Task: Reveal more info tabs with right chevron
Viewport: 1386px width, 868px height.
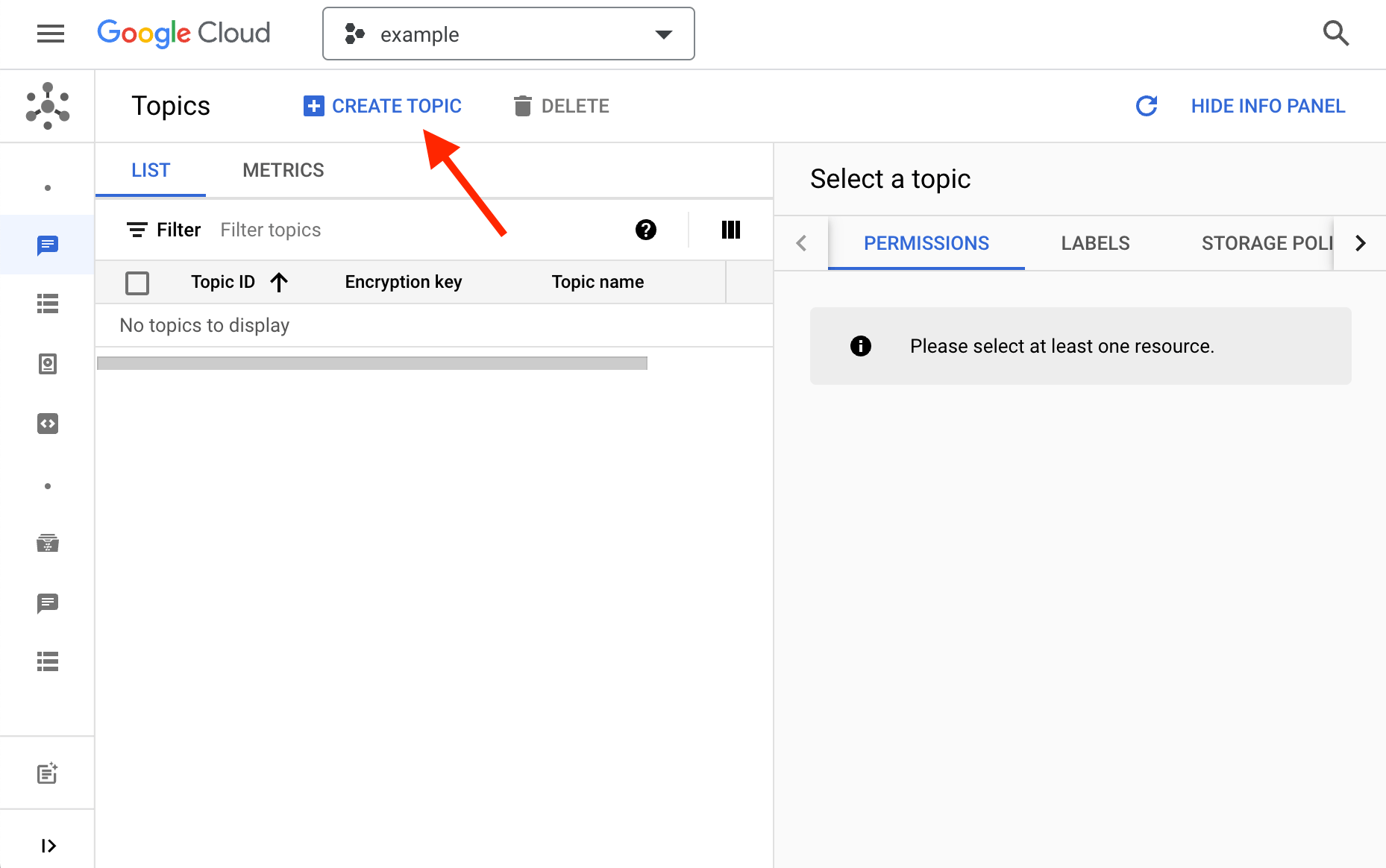Action: tap(1361, 243)
